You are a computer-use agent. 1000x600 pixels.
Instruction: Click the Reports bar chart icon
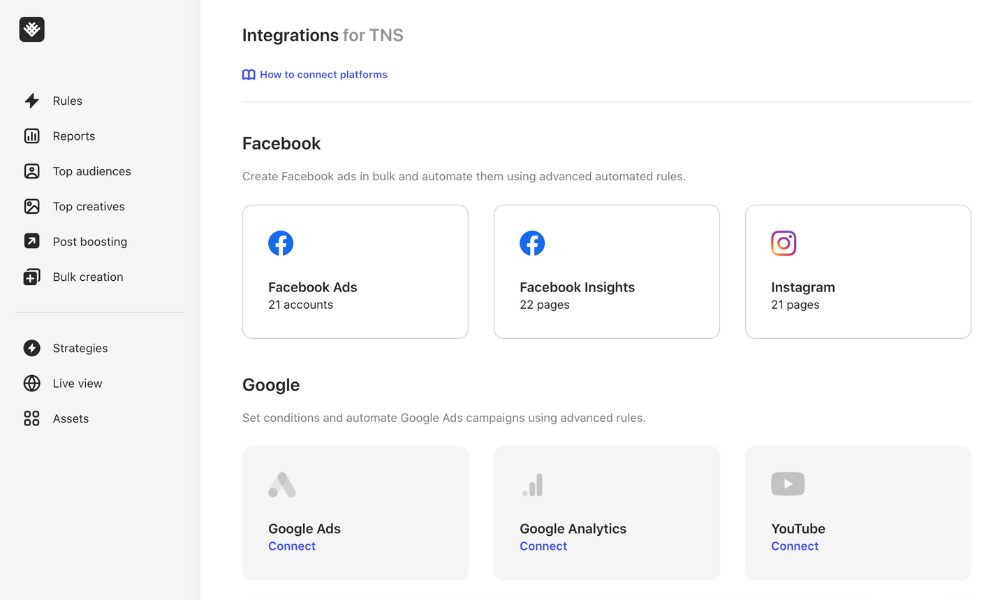point(32,136)
